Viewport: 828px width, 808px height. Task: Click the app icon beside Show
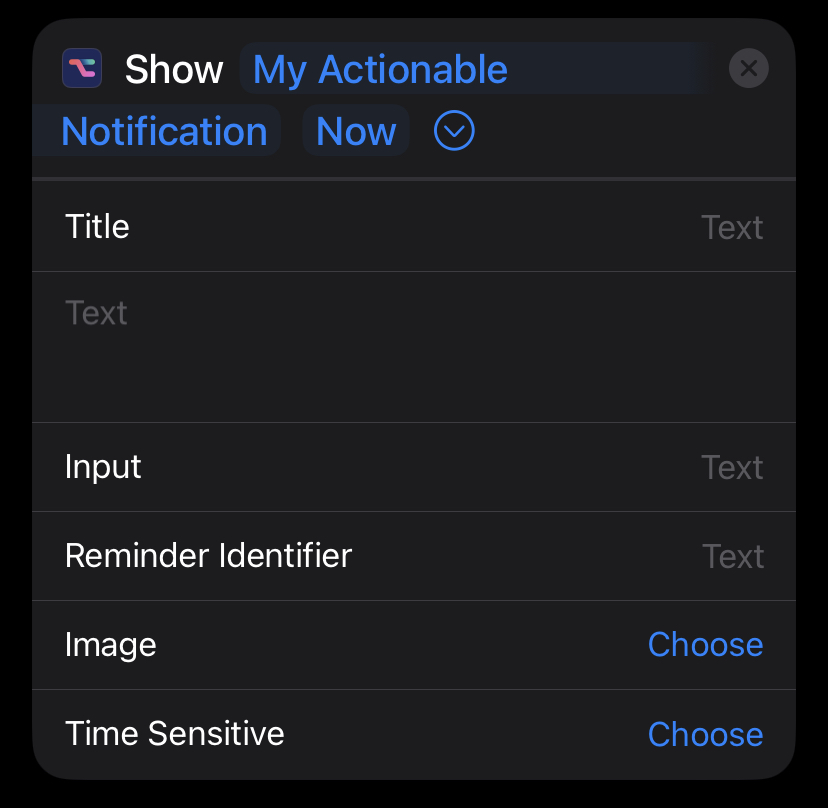tap(82, 68)
